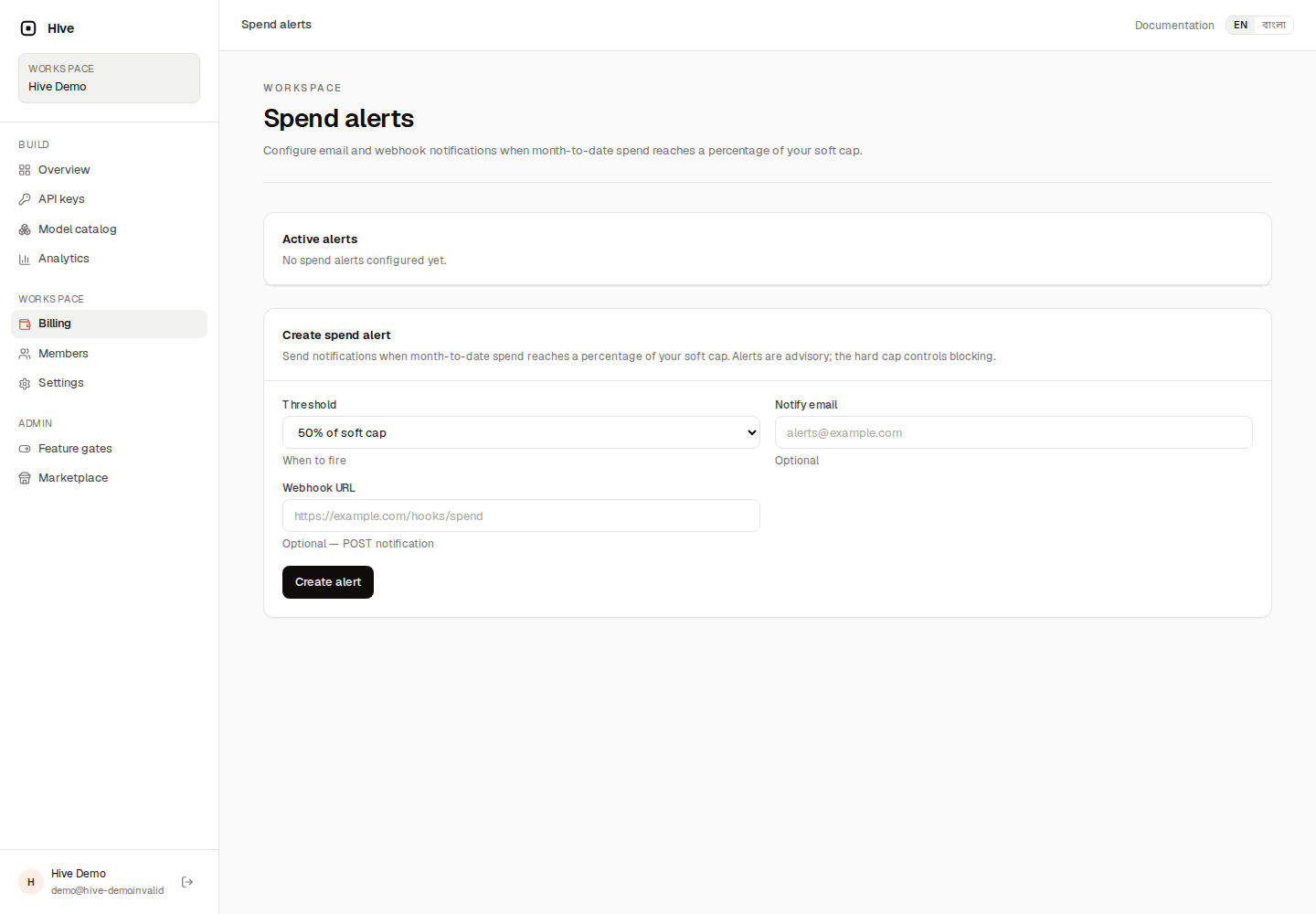Switch language to Bangla
This screenshot has width=1316, height=914.
tap(1274, 26)
